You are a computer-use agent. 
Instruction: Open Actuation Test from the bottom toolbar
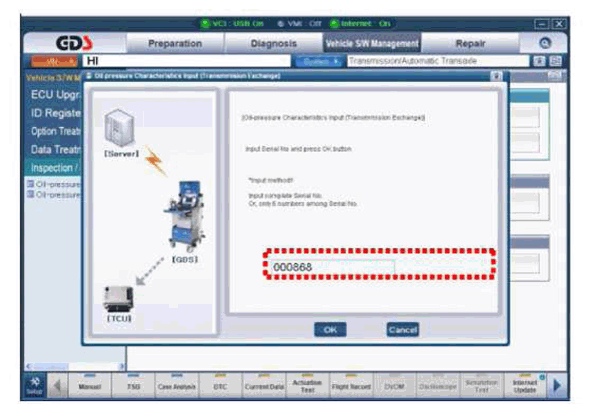307,386
